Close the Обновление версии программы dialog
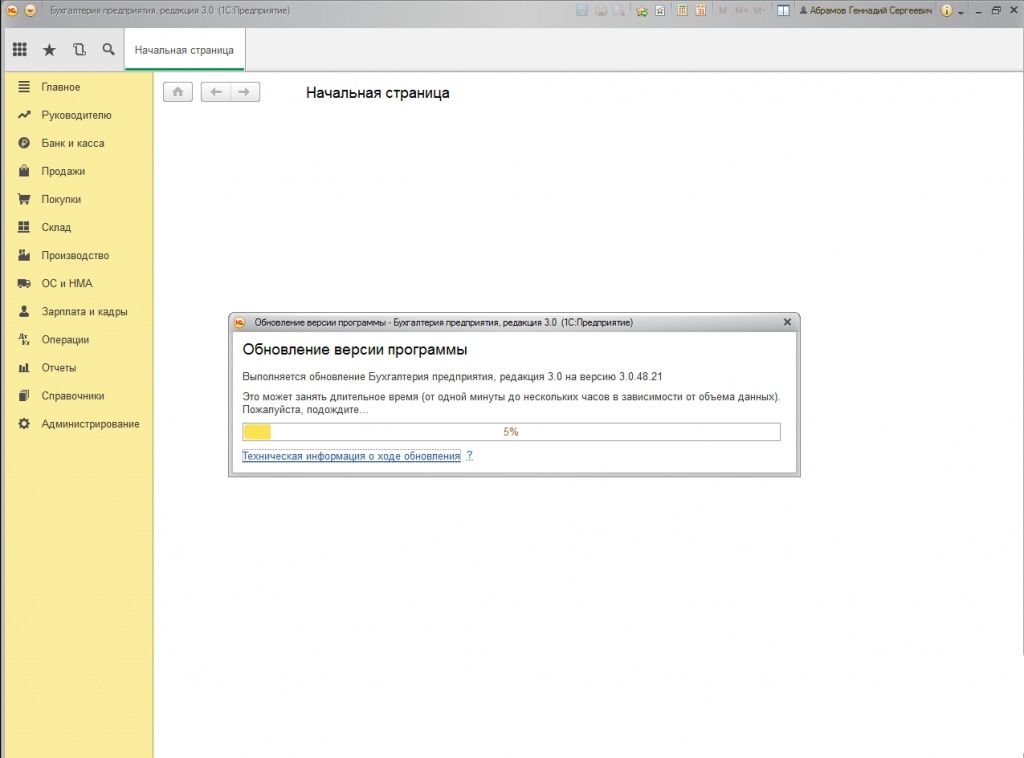This screenshot has height=758, width=1024. pos(787,322)
